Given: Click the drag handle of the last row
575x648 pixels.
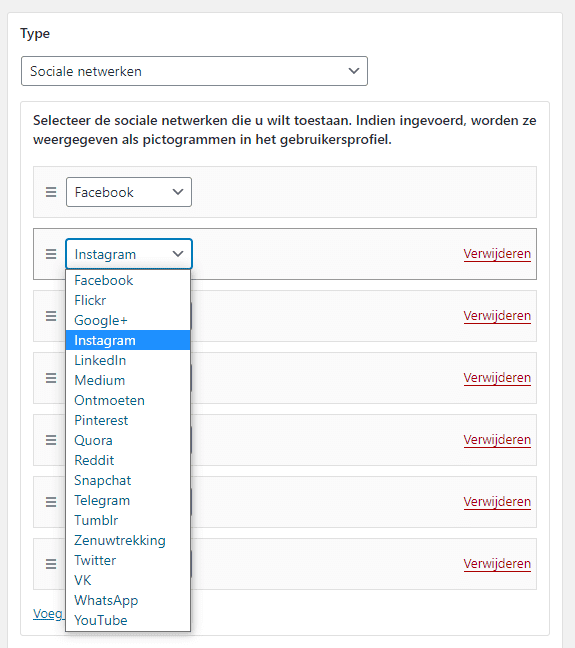Looking at the screenshot, I should tap(51, 564).
